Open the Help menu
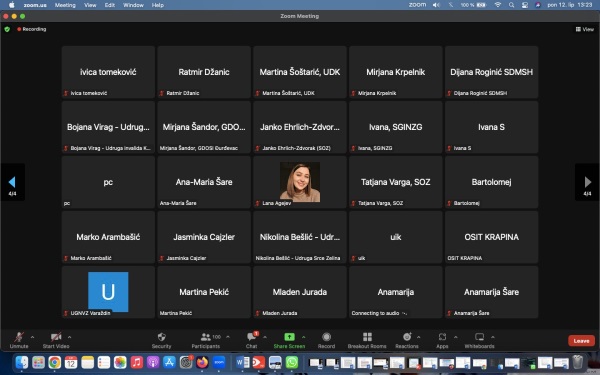 coord(158,5)
